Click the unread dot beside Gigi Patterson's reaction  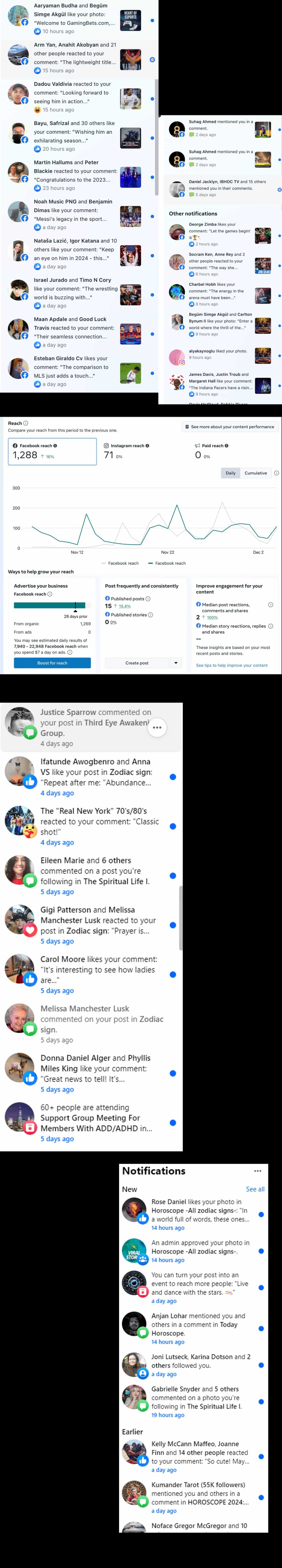(173, 925)
